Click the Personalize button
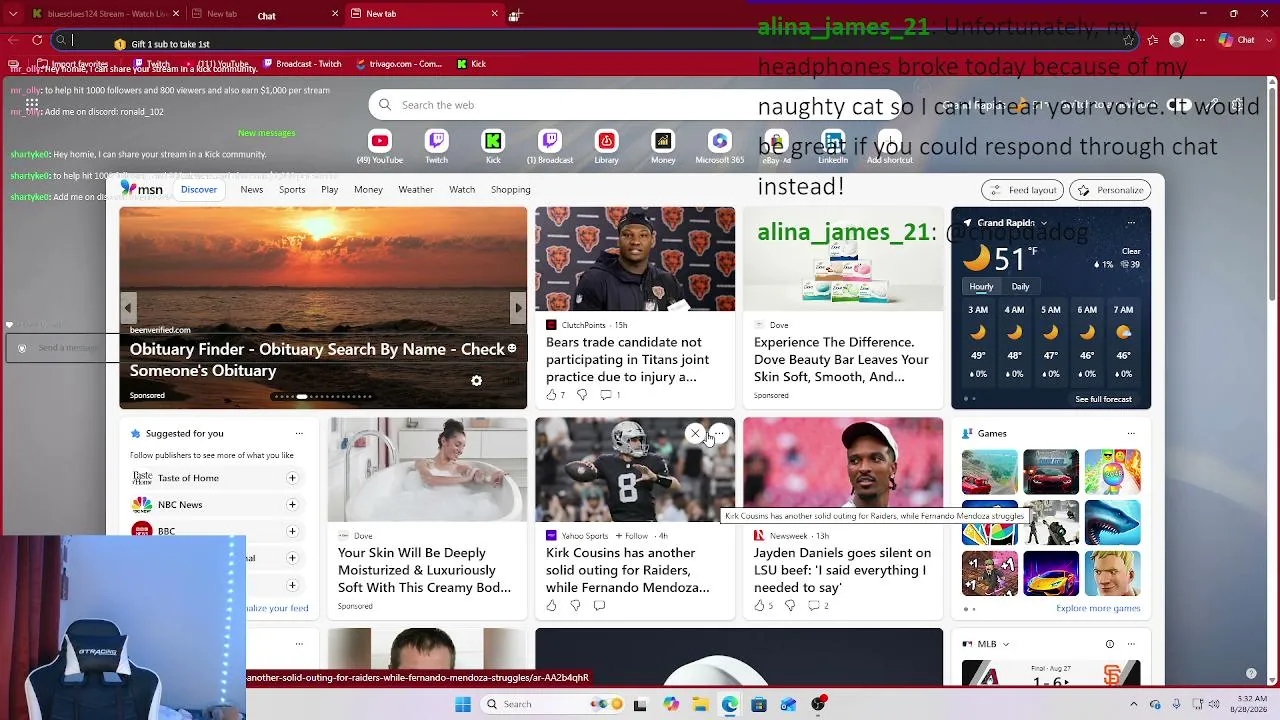The height and width of the screenshot is (720, 1280). 1112,190
